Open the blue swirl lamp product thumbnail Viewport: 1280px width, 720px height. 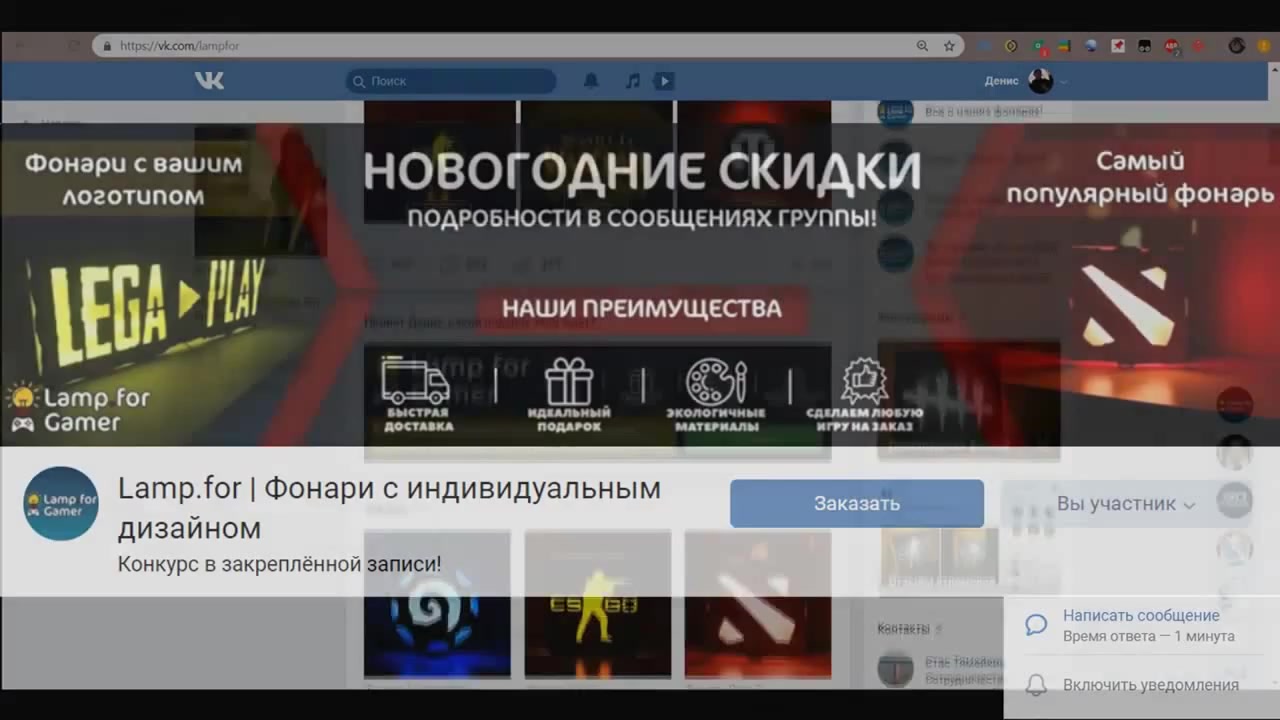tap(437, 604)
